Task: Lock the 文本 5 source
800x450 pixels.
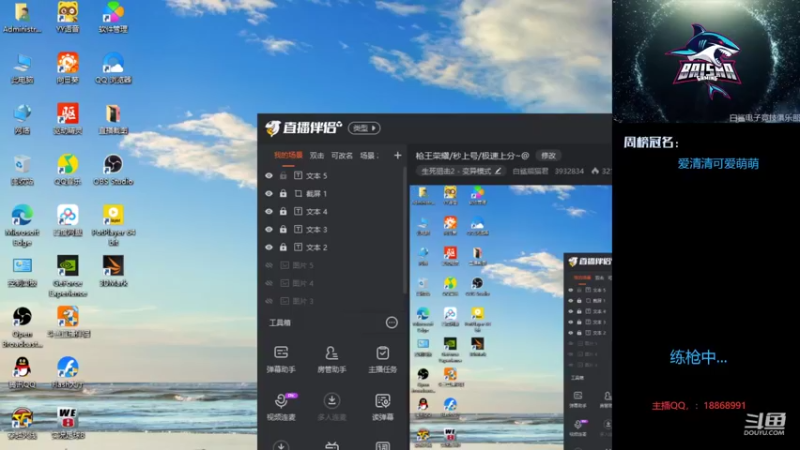Action: coord(283,176)
